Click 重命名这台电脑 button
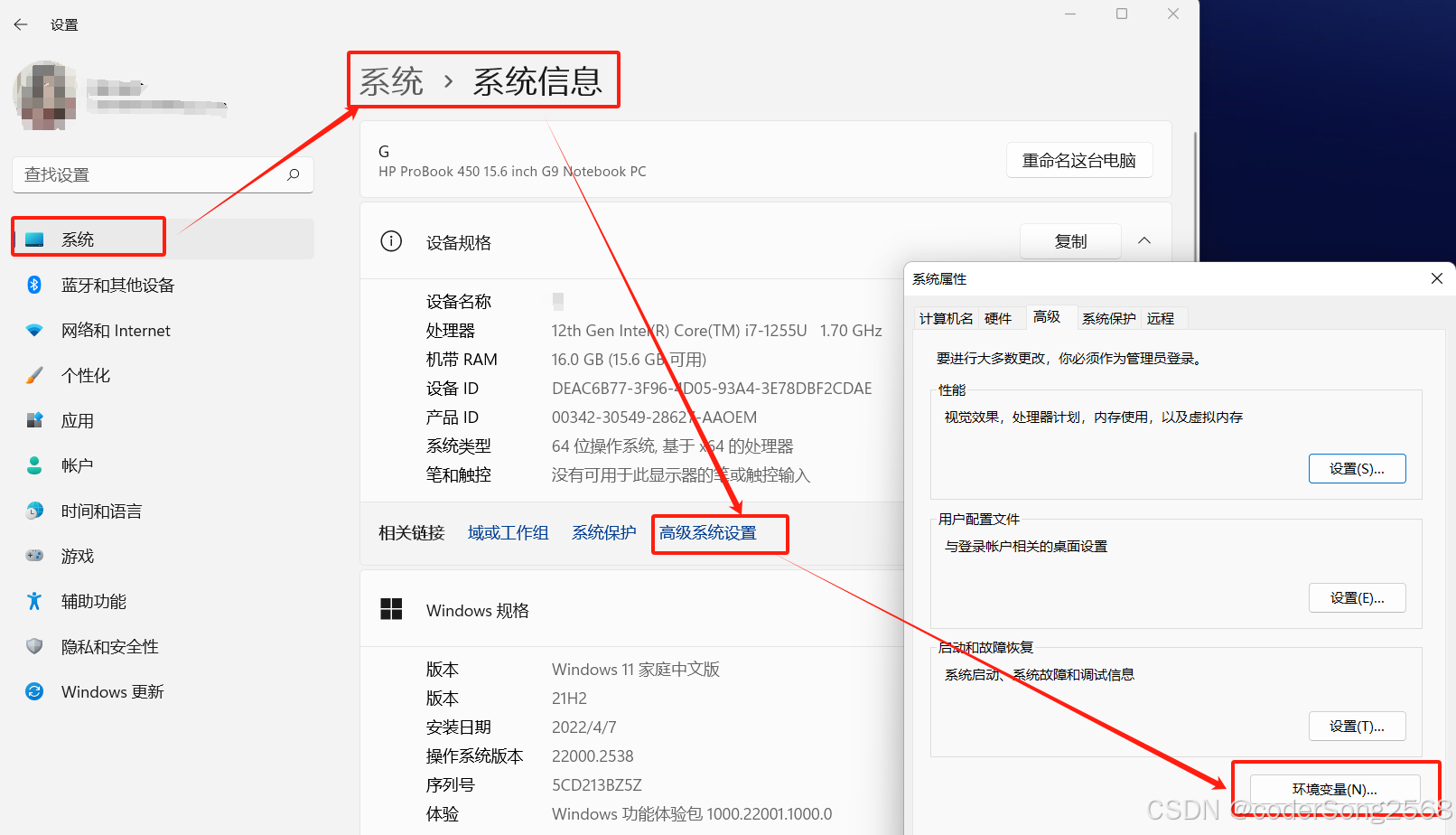Screen dimensions: 1456x835 point(1079,160)
